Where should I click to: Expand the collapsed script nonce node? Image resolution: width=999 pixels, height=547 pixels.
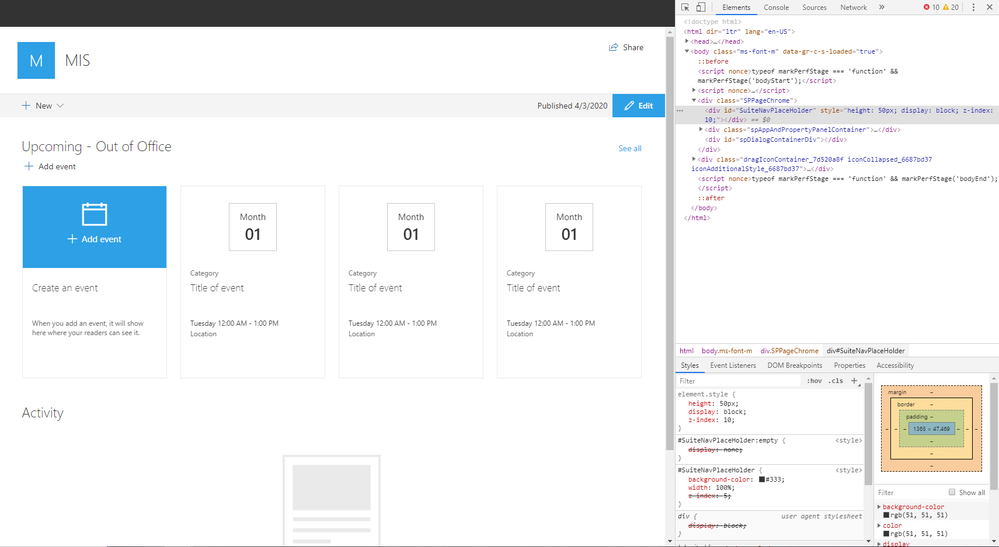pos(694,90)
